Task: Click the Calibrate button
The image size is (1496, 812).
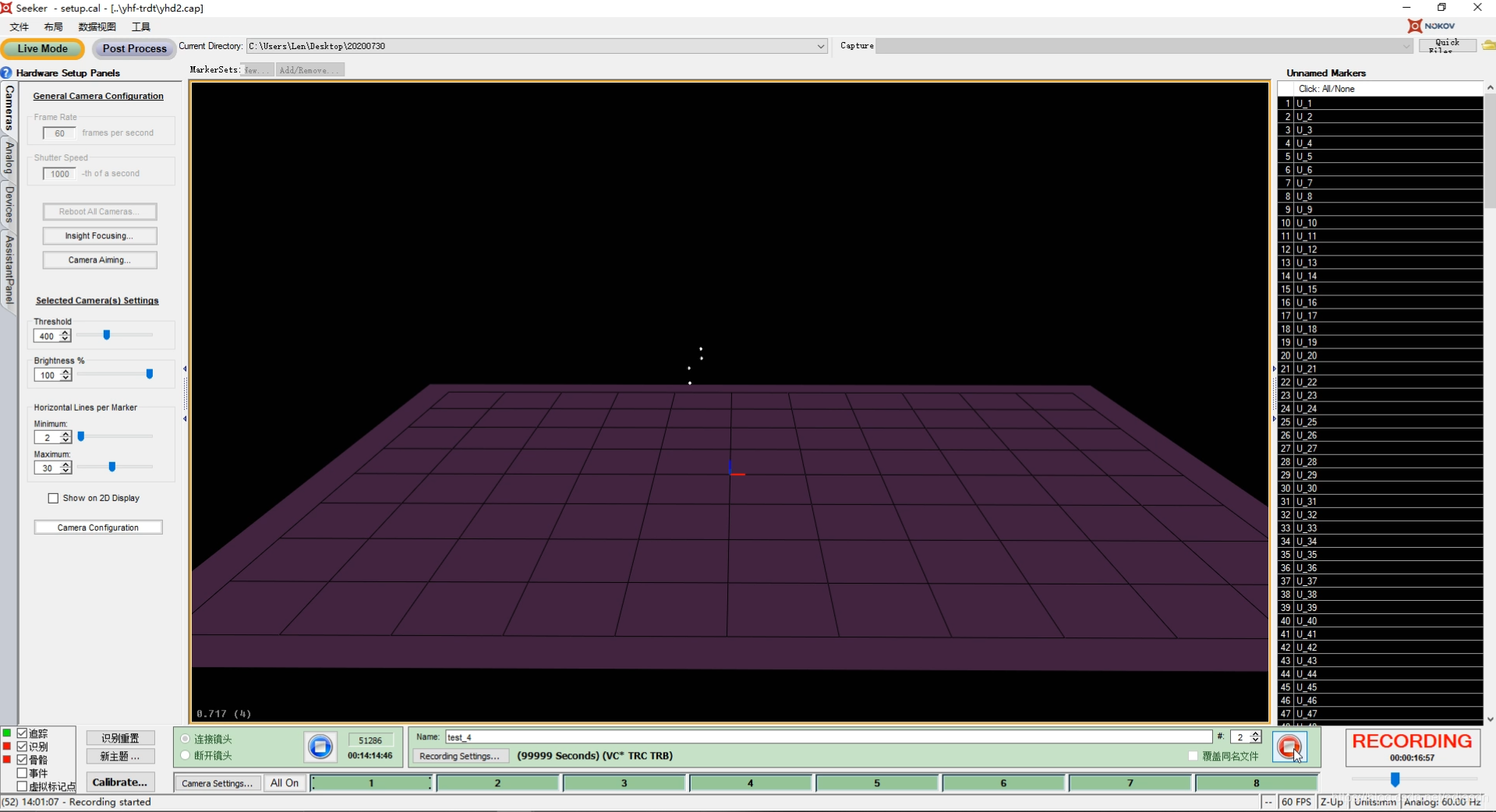Action: click(x=119, y=782)
